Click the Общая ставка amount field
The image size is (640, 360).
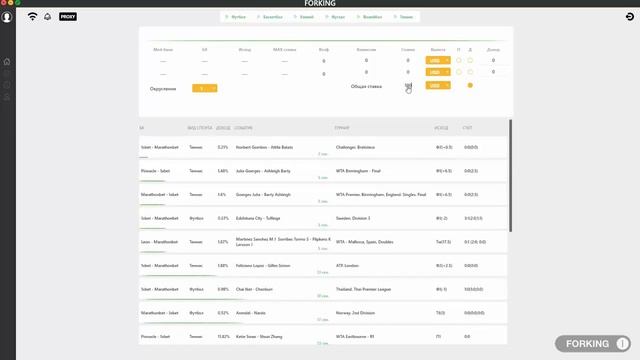(408, 86)
